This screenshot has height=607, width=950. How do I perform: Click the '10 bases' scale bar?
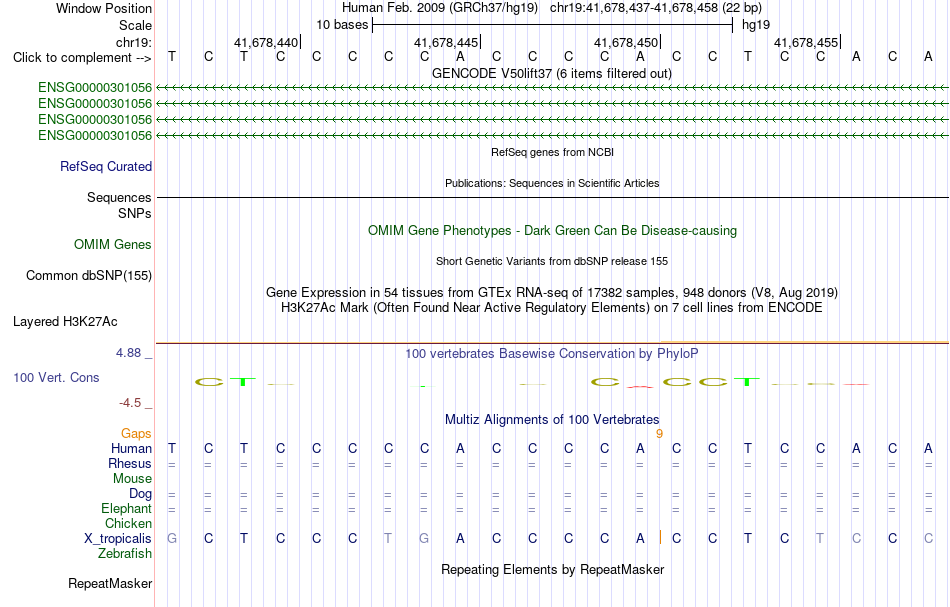552,25
